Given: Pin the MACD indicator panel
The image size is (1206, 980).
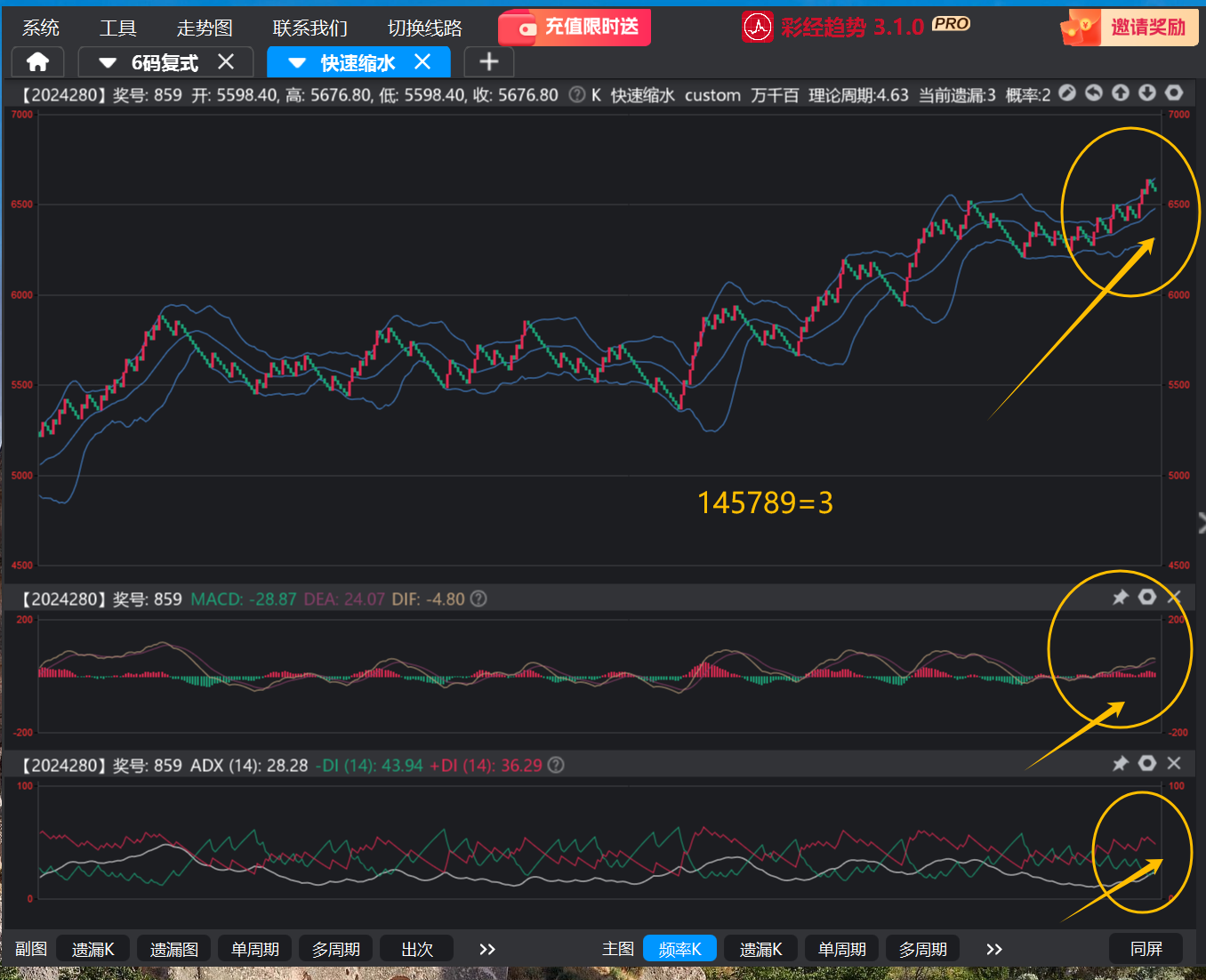Looking at the screenshot, I should click(1121, 598).
